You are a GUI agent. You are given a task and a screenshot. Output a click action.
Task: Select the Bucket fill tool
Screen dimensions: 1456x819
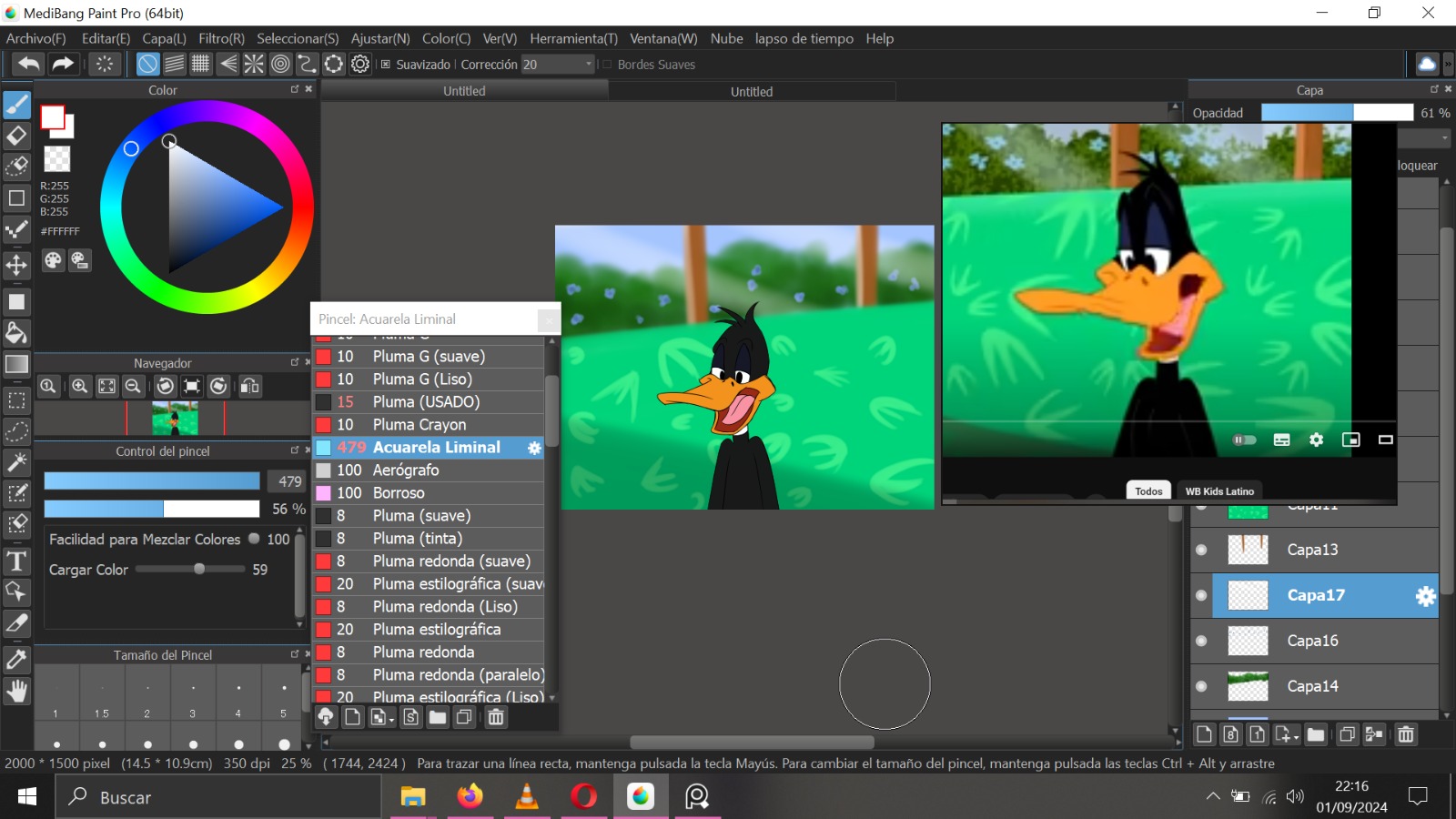point(16,332)
